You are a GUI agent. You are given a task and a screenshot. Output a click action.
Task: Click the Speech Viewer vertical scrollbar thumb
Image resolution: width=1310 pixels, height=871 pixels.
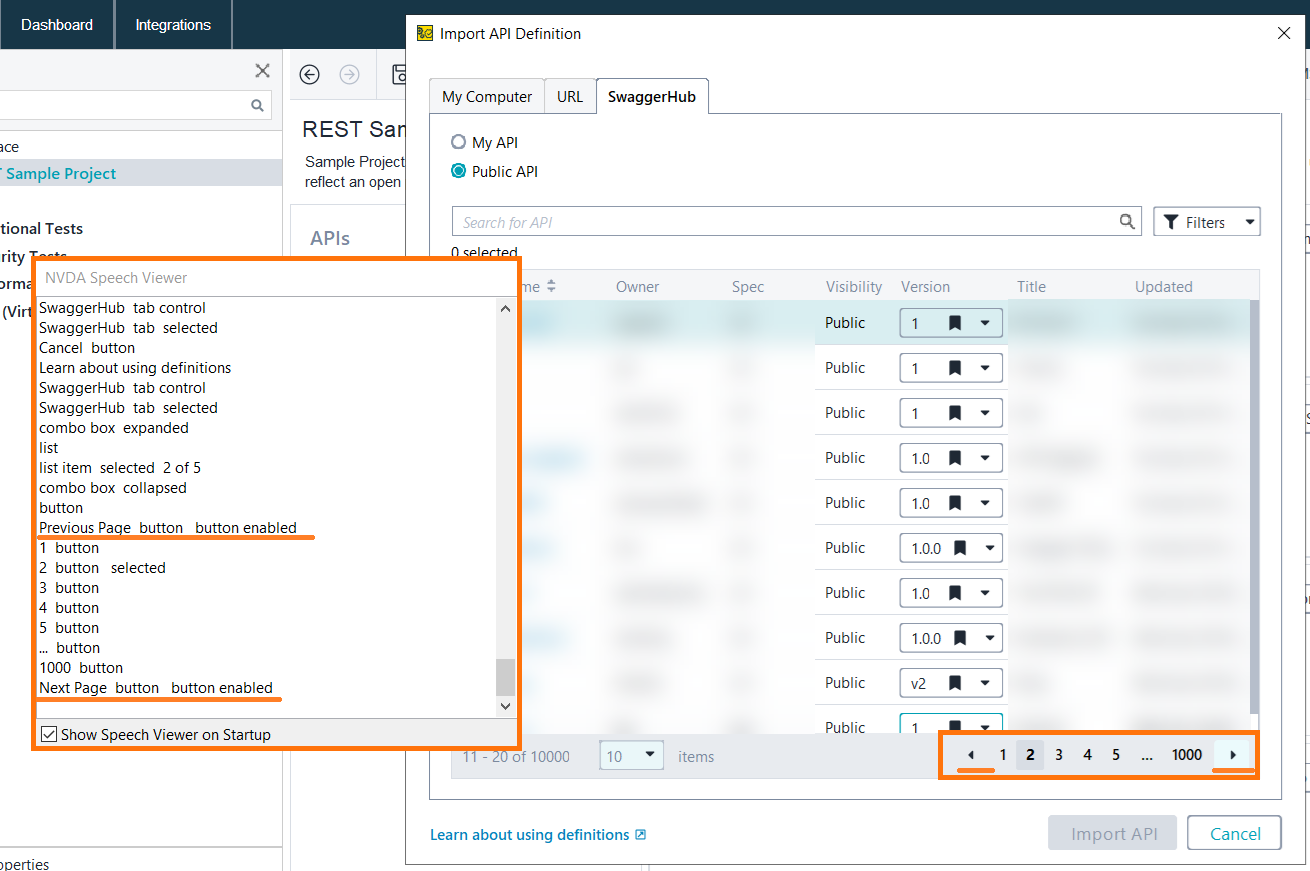(505, 676)
